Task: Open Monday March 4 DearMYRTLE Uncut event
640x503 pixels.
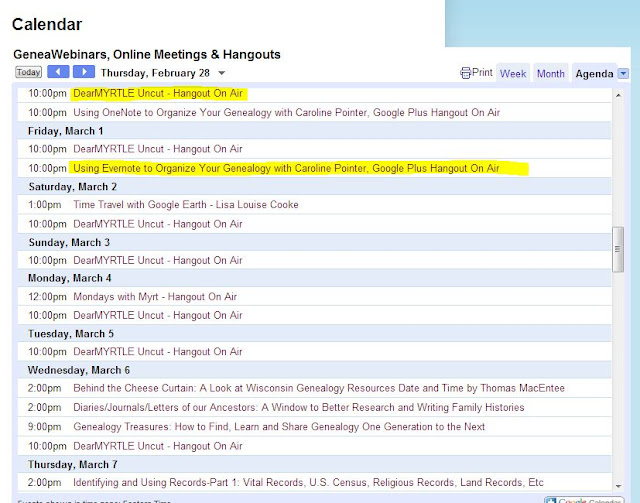Action: click(x=158, y=315)
